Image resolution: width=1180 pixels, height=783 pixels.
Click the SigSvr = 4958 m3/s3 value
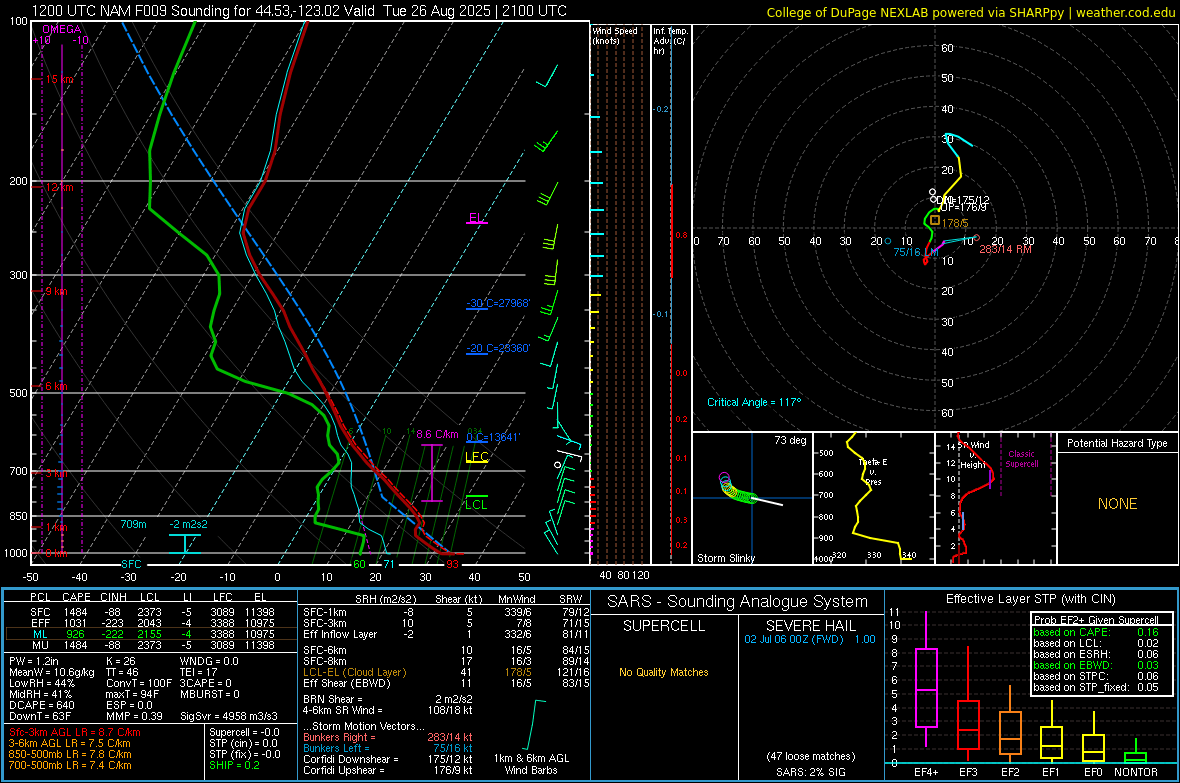tap(229, 716)
